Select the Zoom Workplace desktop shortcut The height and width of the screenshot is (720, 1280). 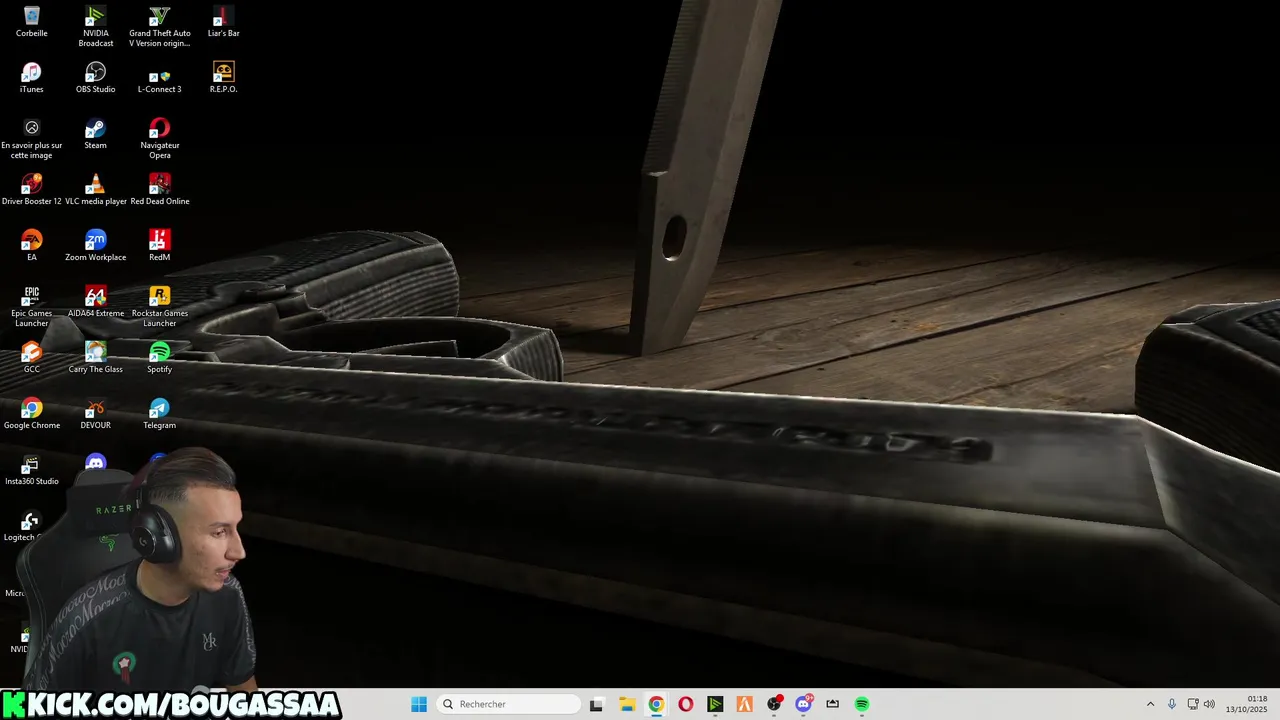96,245
